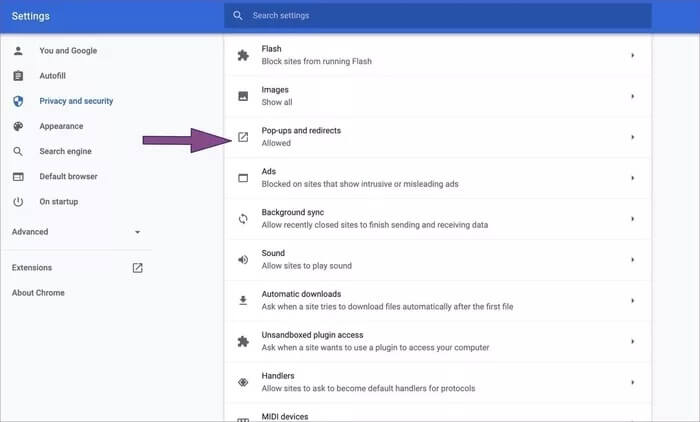Click the puzzle piece icon for Flash
Viewport: 700px width, 422px height.
click(x=243, y=55)
